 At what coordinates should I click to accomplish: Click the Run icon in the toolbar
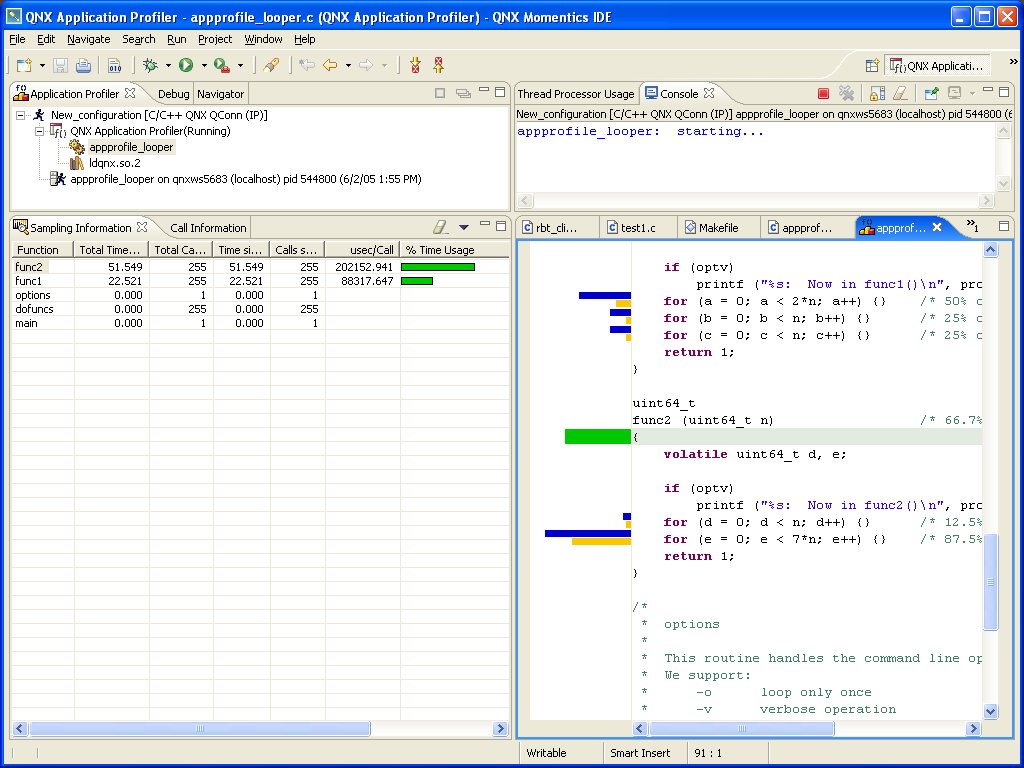(x=187, y=66)
